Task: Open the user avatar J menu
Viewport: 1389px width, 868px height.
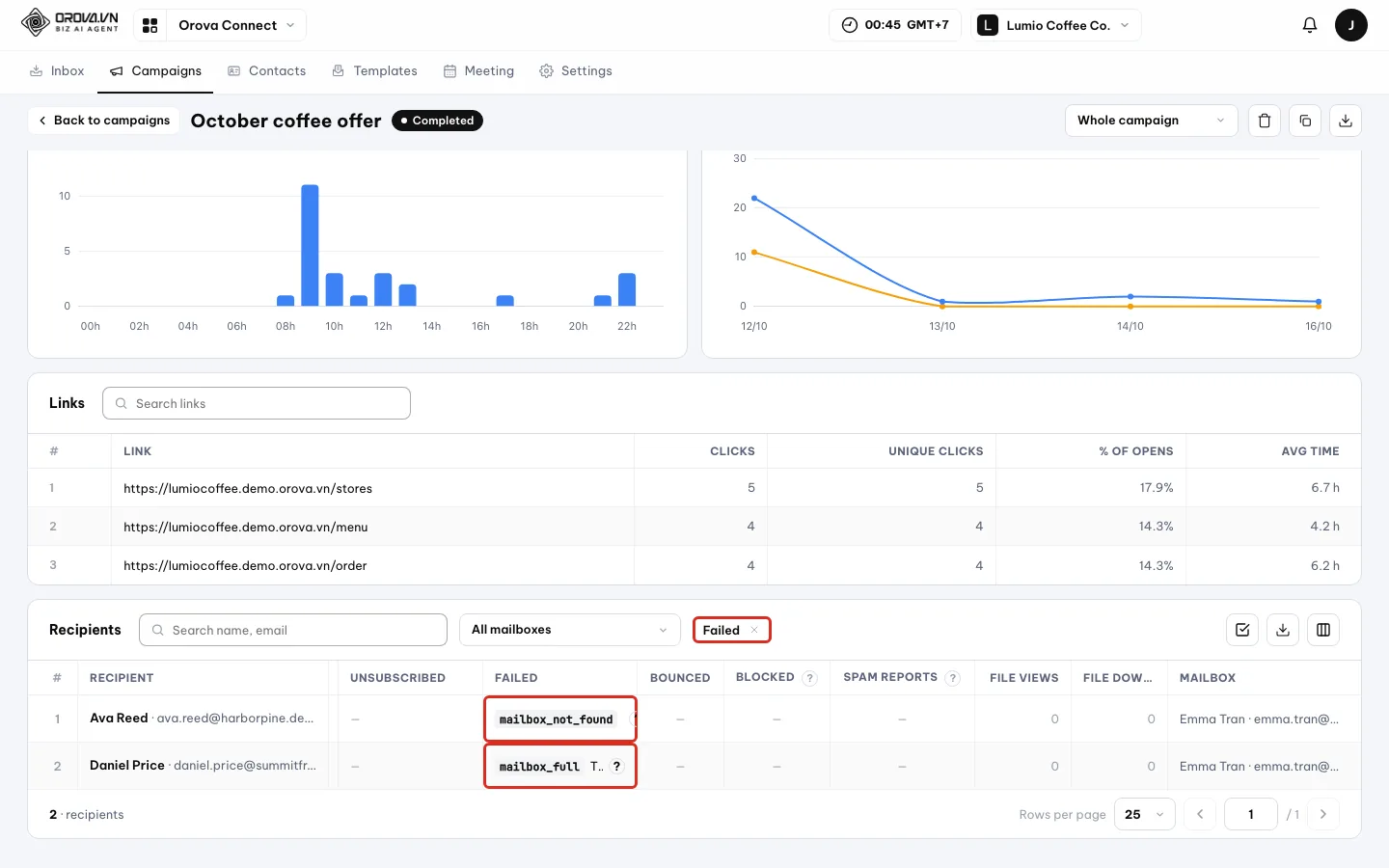Action: pos(1350,25)
